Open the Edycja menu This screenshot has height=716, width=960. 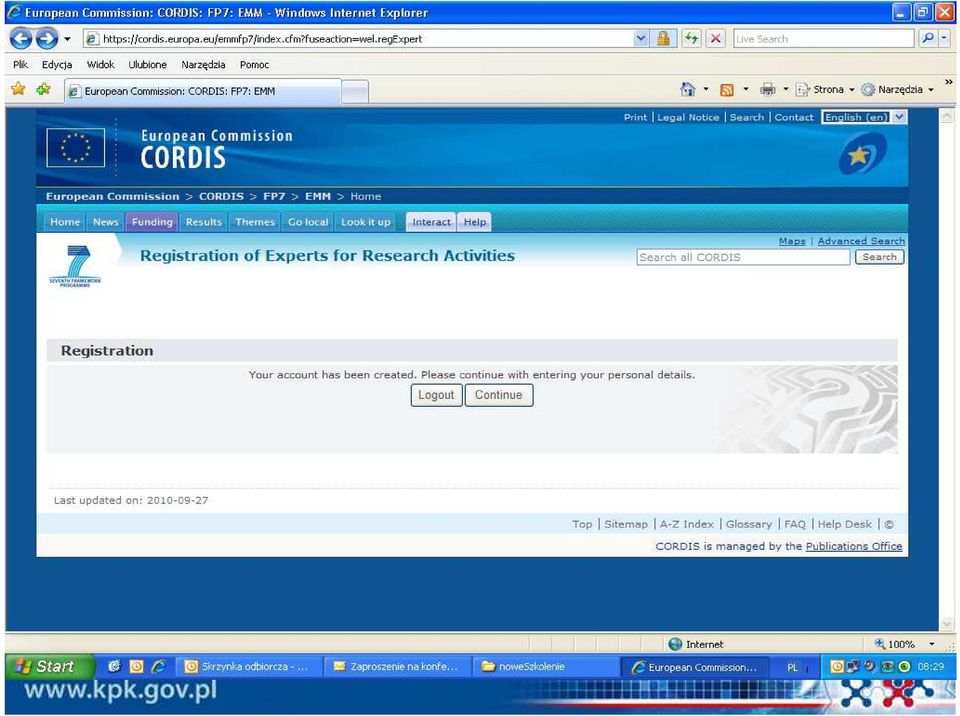[x=57, y=64]
